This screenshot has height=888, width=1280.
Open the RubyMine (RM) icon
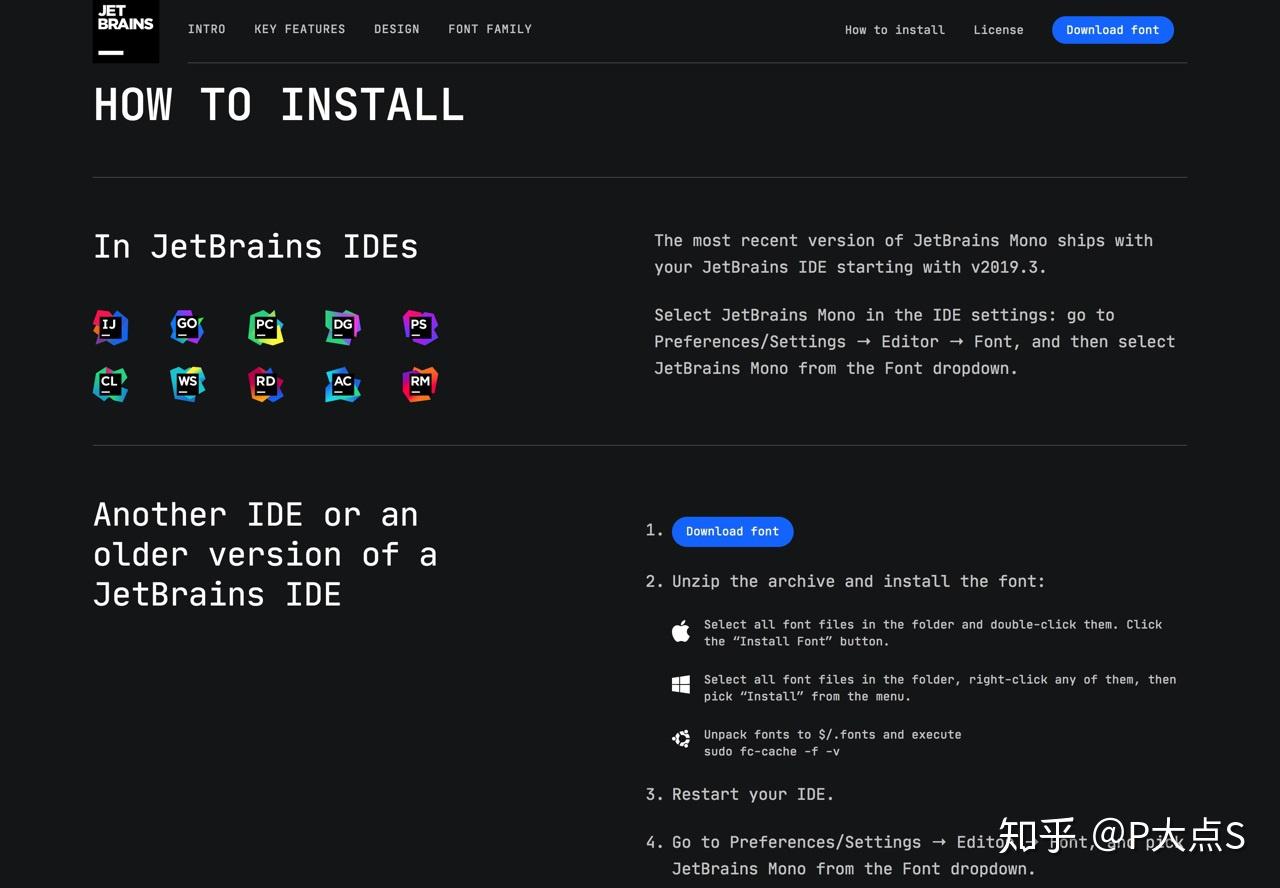[x=420, y=384]
